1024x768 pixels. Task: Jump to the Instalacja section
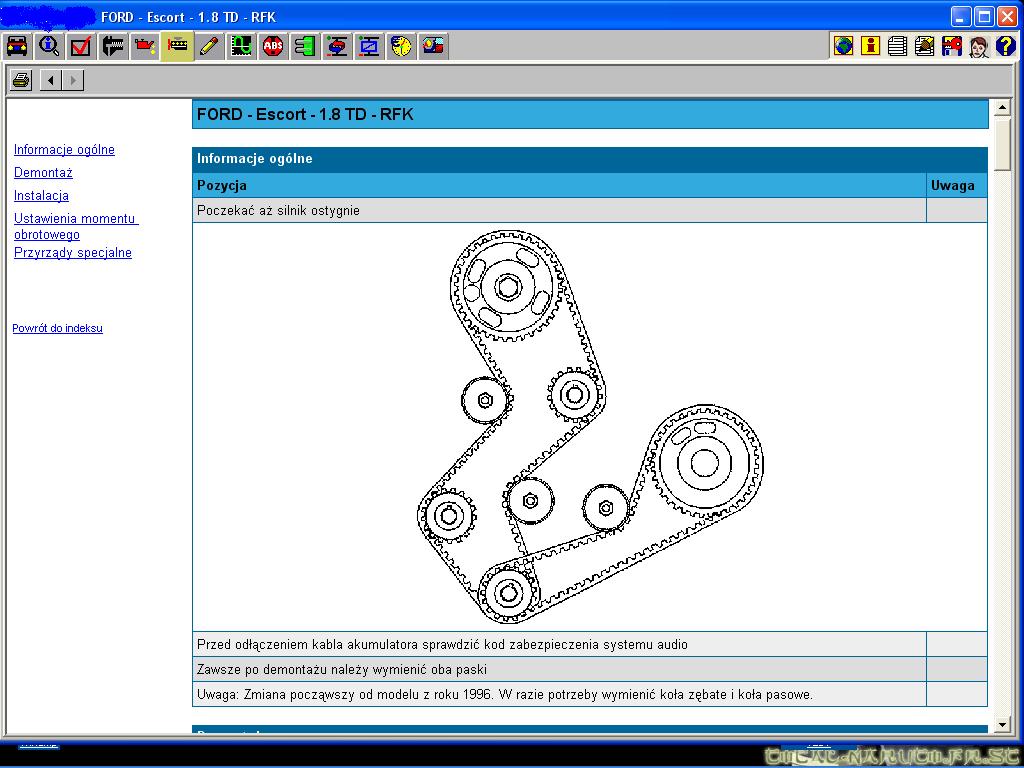41,196
